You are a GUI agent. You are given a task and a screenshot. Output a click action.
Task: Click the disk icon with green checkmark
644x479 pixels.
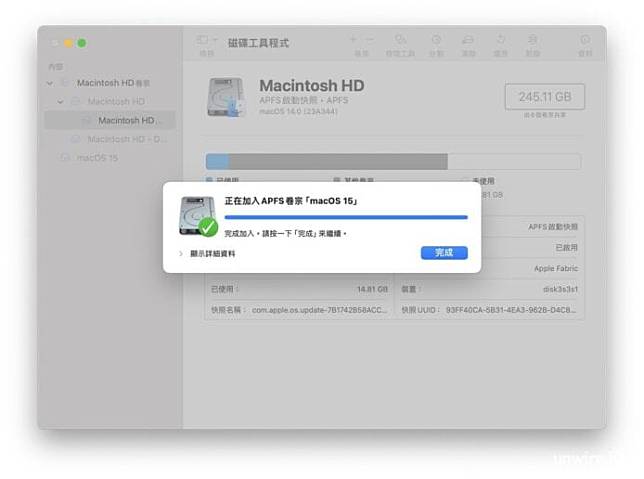[198, 216]
